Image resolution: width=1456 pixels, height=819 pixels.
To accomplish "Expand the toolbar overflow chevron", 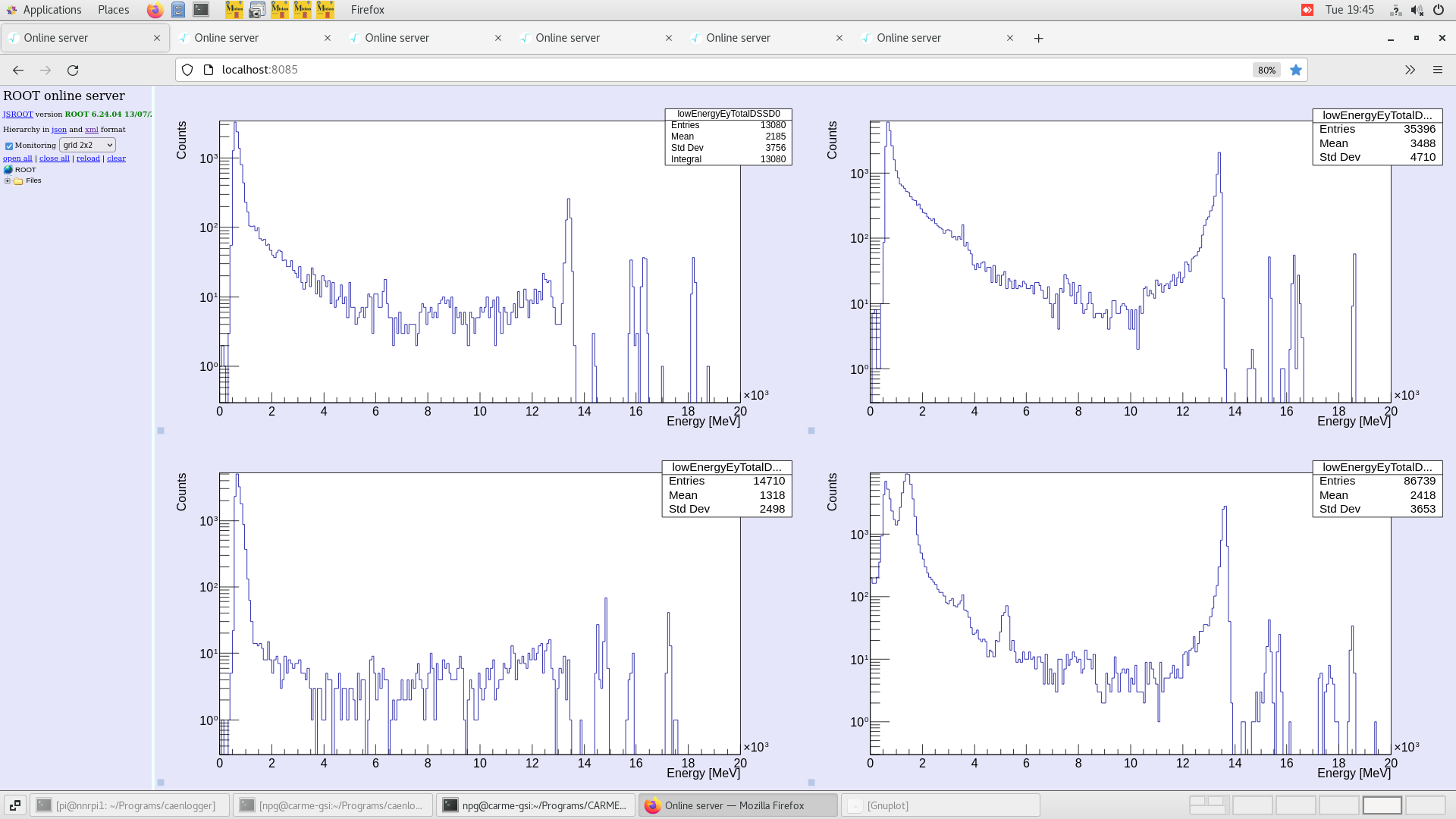I will coord(1410,70).
